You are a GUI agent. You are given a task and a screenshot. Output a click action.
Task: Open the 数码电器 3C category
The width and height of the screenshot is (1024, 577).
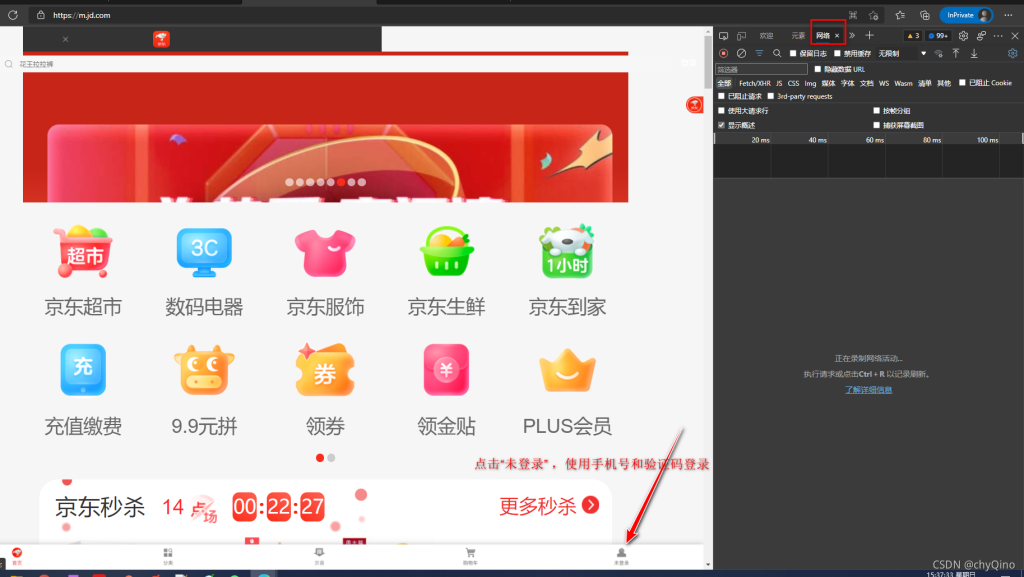pyautogui.click(x=204, y=270)
